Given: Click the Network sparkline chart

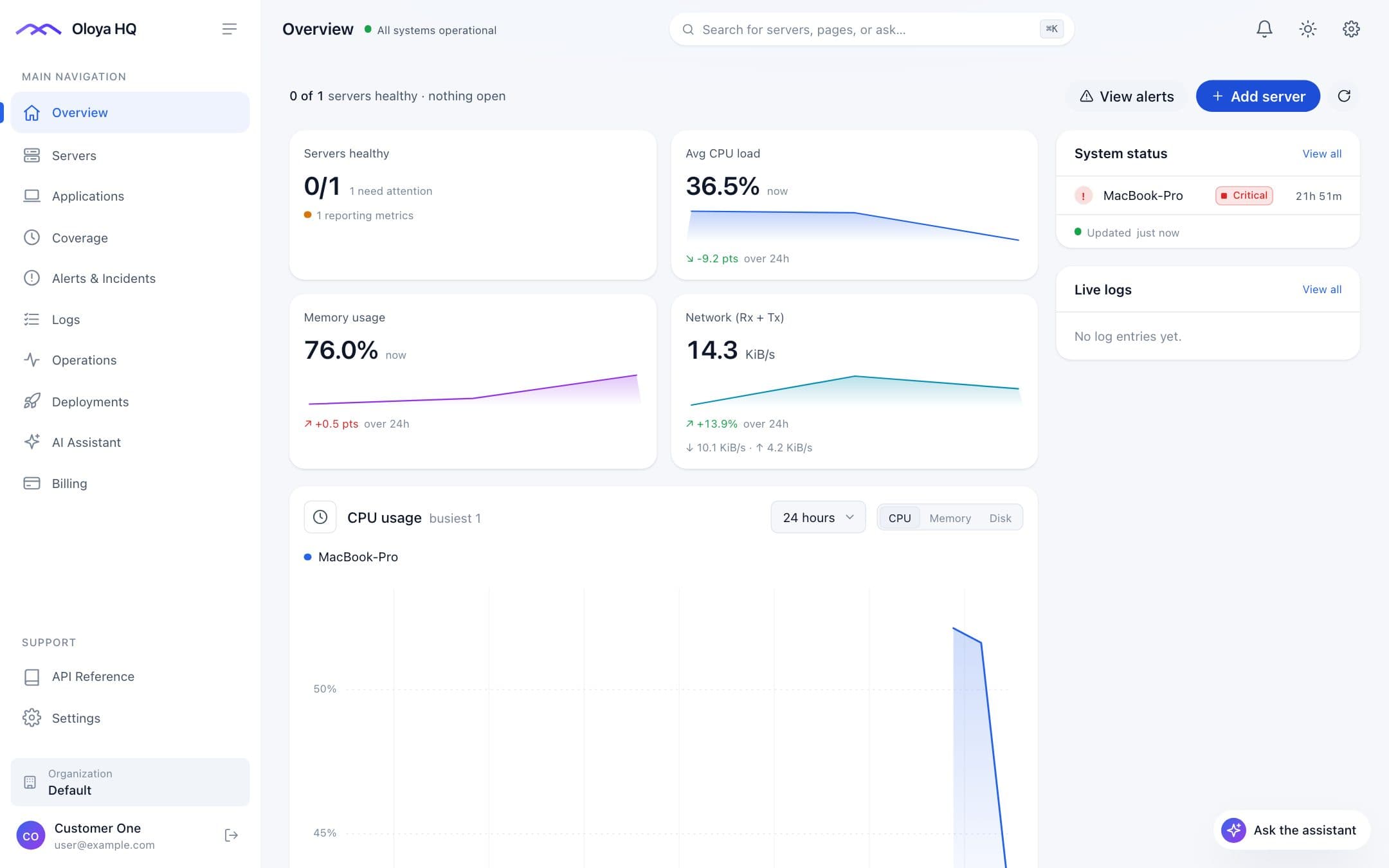Looking at the screenshot, I should [854, 390].
